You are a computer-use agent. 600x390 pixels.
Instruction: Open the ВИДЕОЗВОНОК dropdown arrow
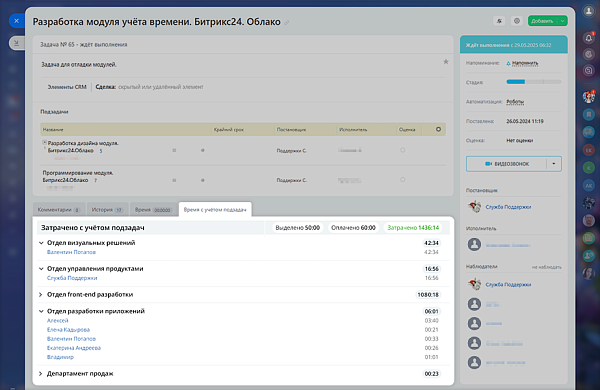click(554, 164)
